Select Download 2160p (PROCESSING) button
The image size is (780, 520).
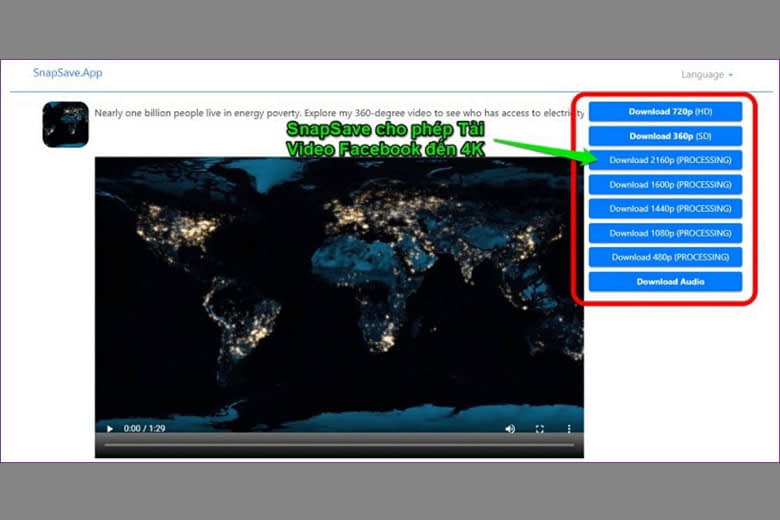pos(665,160)
